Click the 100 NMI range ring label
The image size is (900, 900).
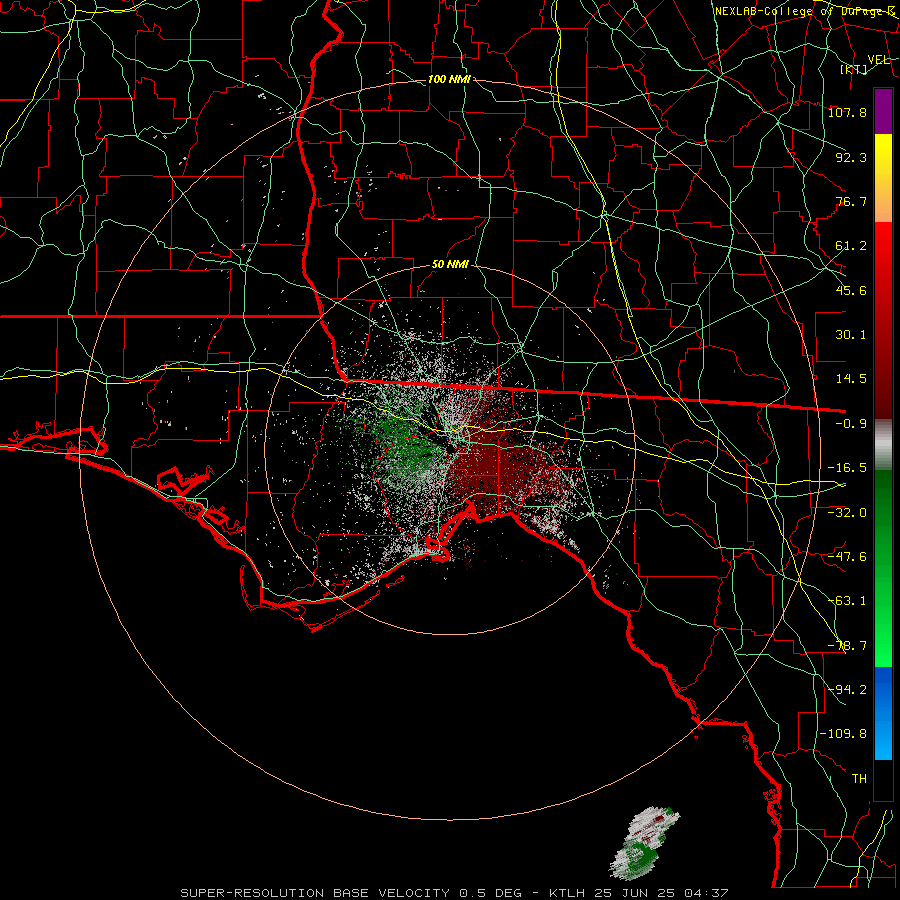coord(449,79)
